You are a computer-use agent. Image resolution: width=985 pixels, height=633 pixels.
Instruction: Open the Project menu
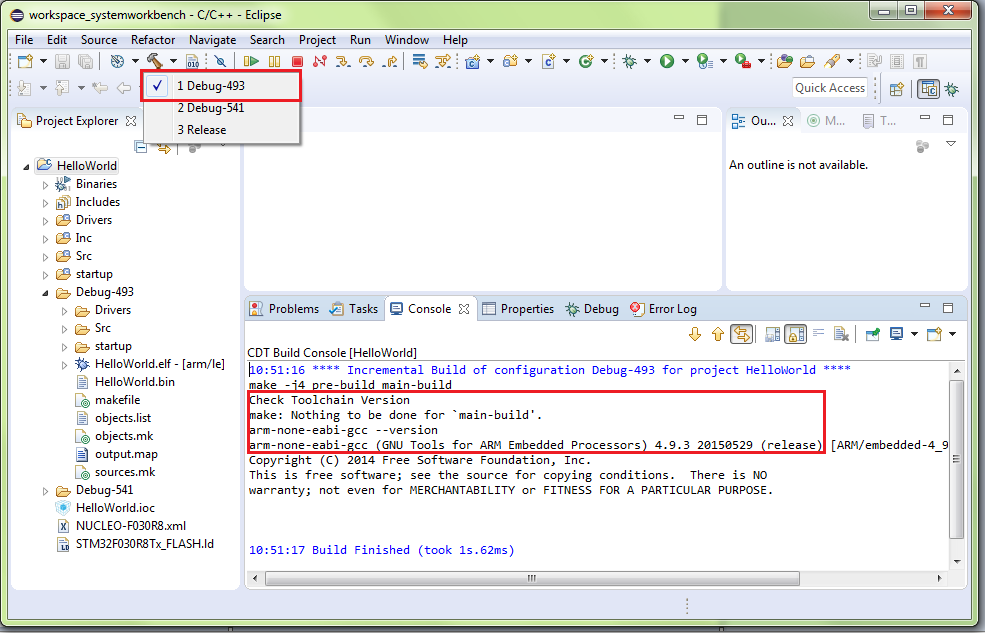click(317, 40)
